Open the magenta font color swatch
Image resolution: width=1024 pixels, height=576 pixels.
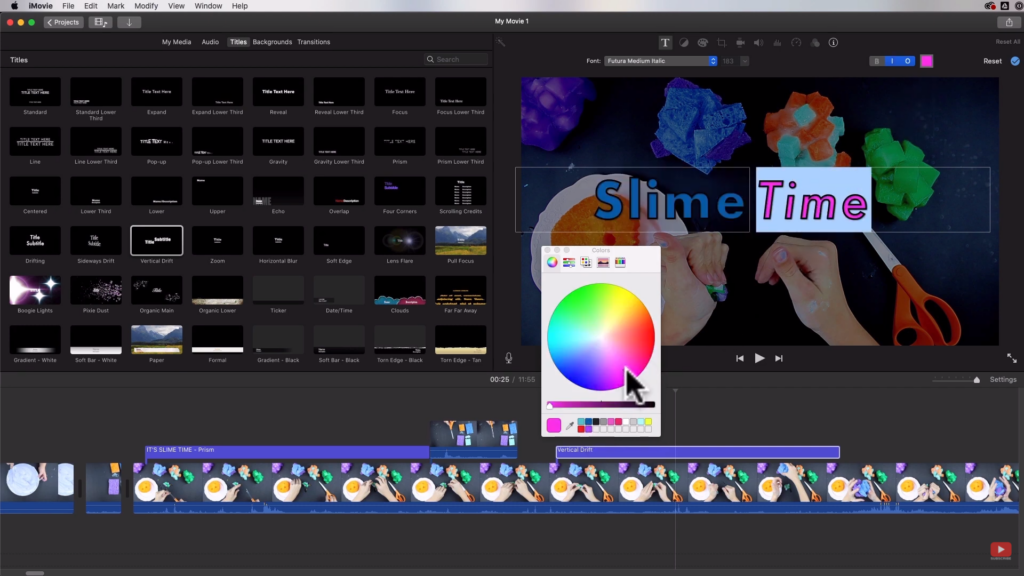tap(926, 61)
